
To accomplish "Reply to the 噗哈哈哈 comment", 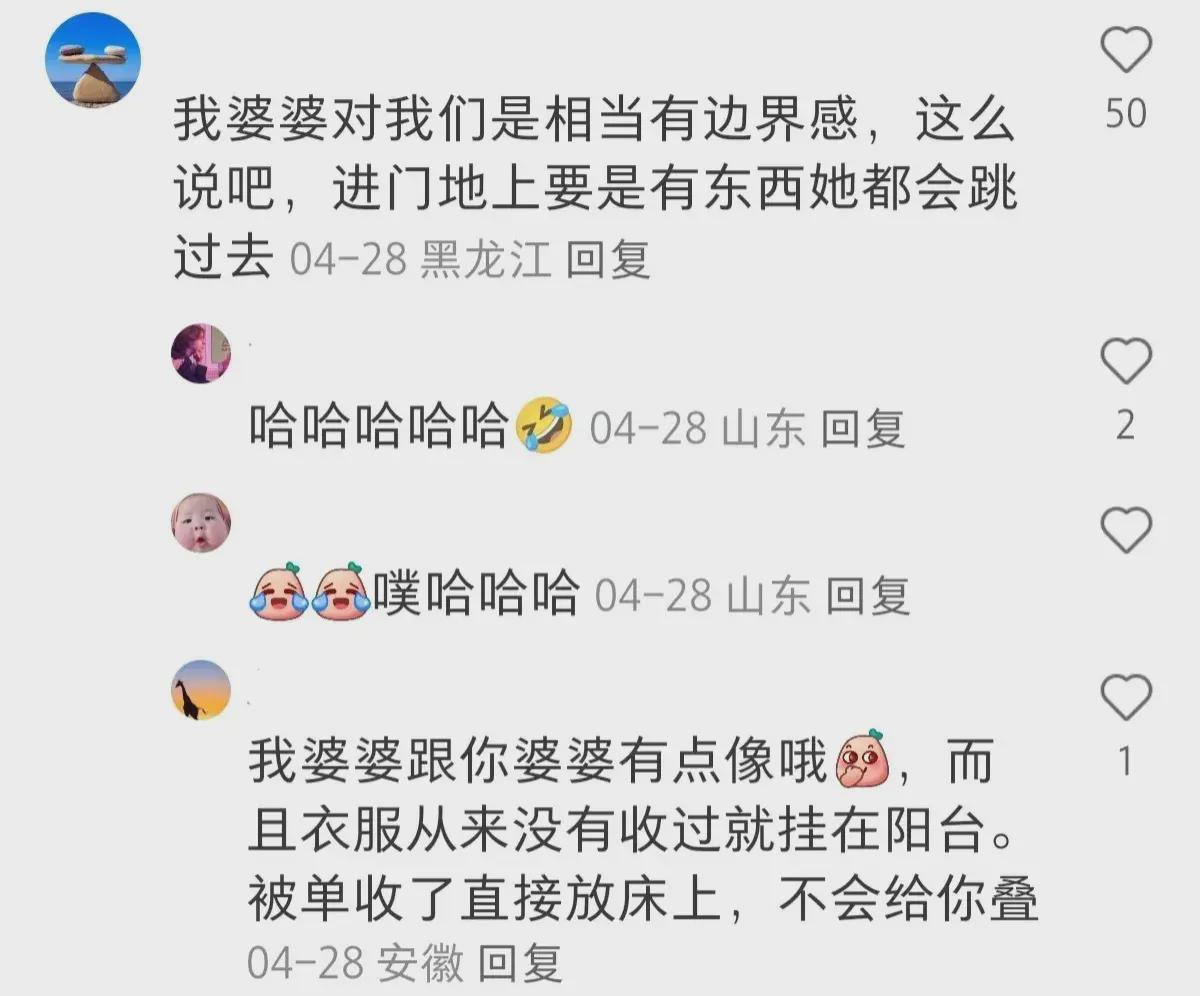I will (868, 596).
